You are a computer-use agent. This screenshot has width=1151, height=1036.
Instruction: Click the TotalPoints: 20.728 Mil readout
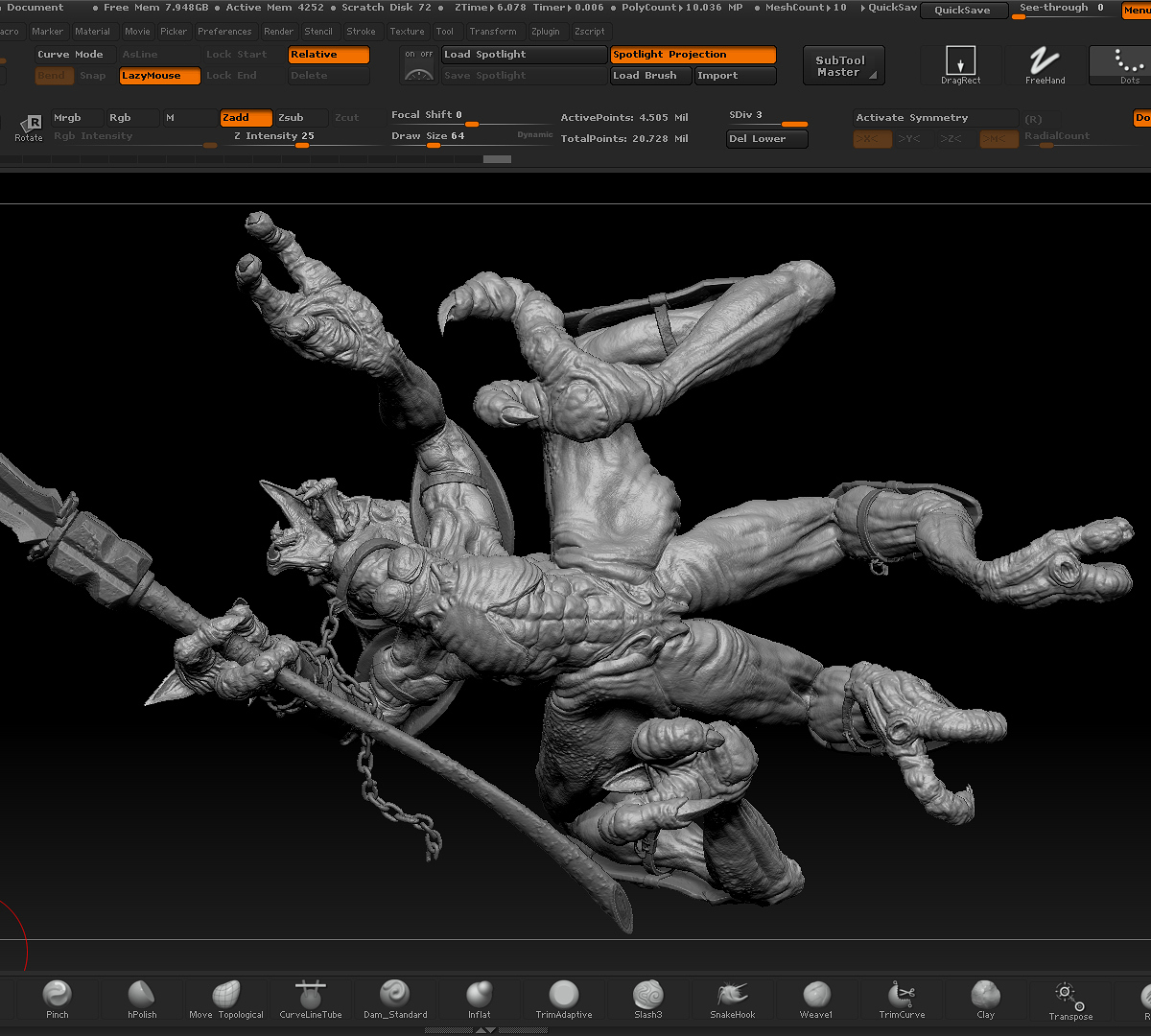[624, 139]
